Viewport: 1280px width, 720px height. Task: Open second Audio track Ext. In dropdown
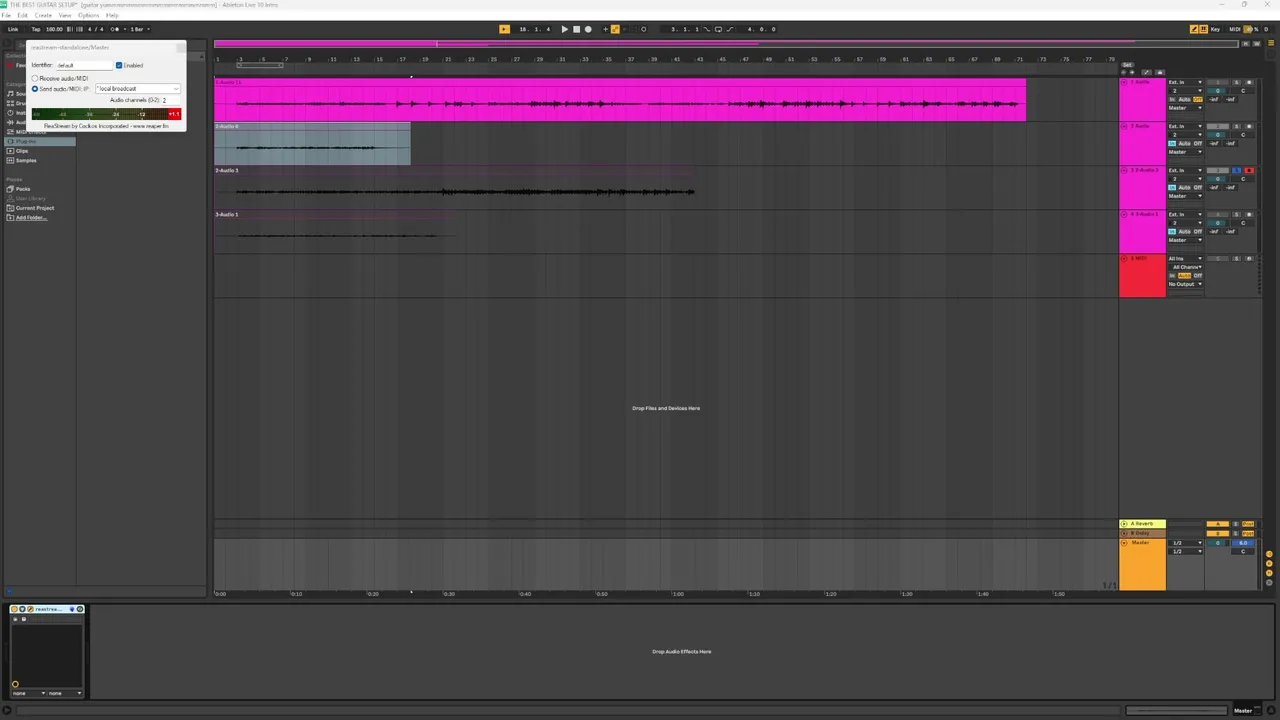[x=1185, y=126]
